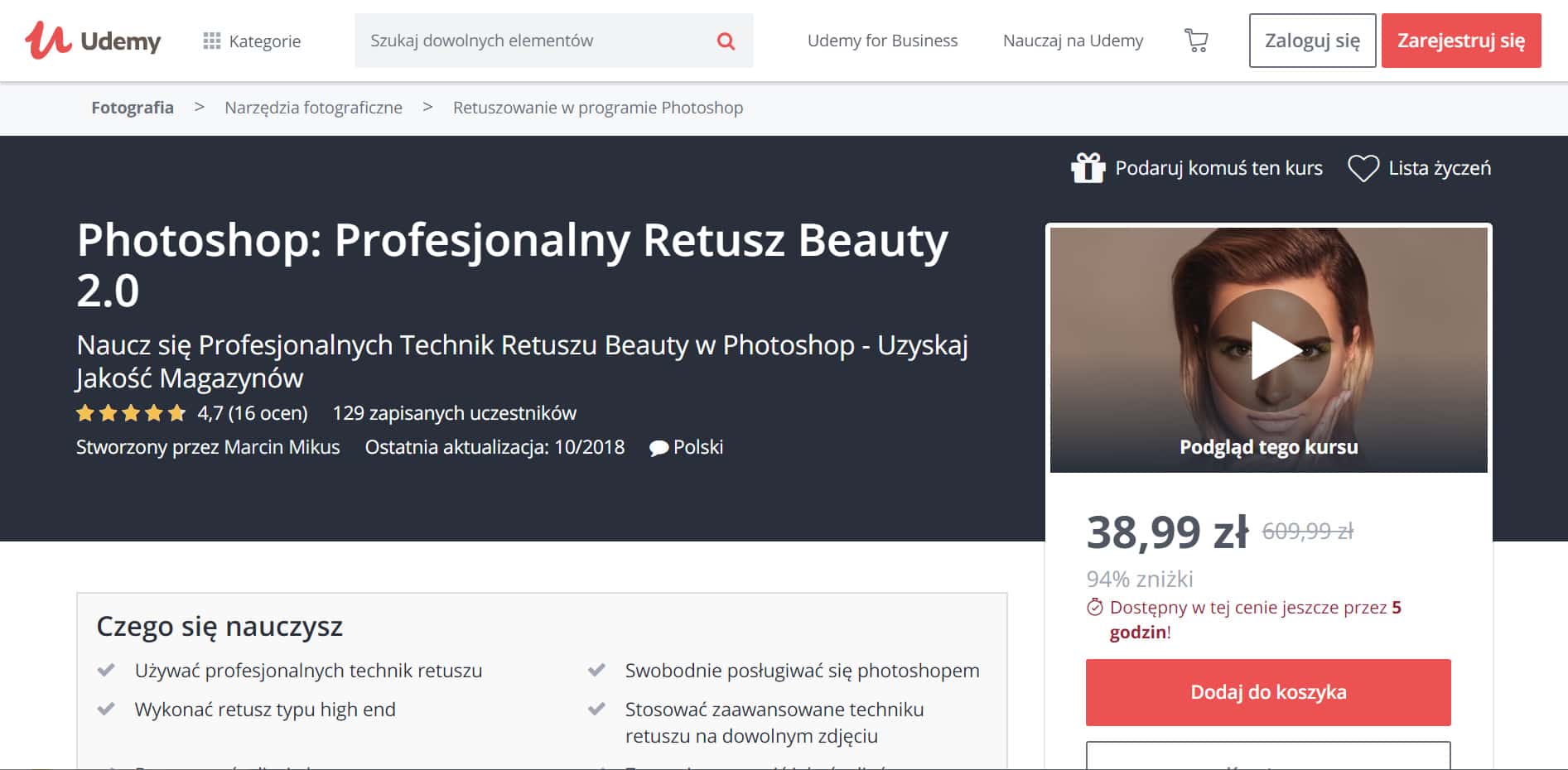This screenshot has width=1568, height=770.
Task: Click 'Wykonać retusz typu high end' text
Action: coord(265,710)
